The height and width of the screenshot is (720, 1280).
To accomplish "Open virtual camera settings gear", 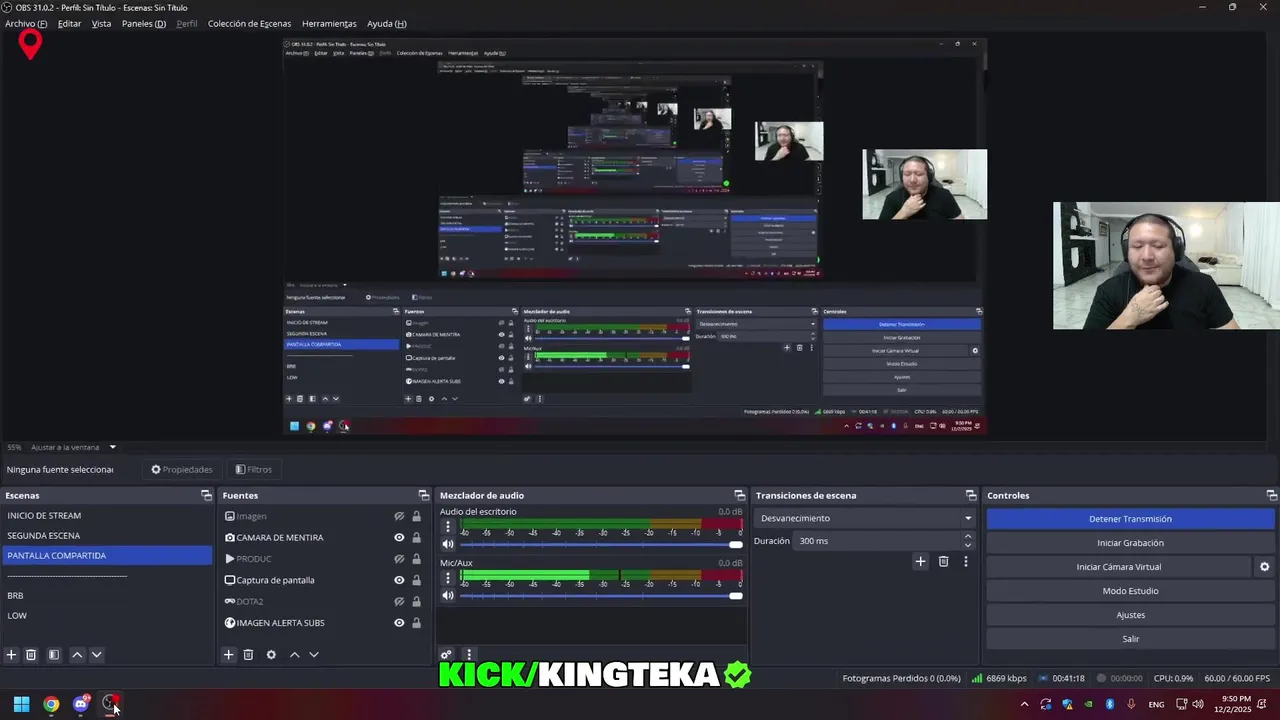I will 1264,567.
